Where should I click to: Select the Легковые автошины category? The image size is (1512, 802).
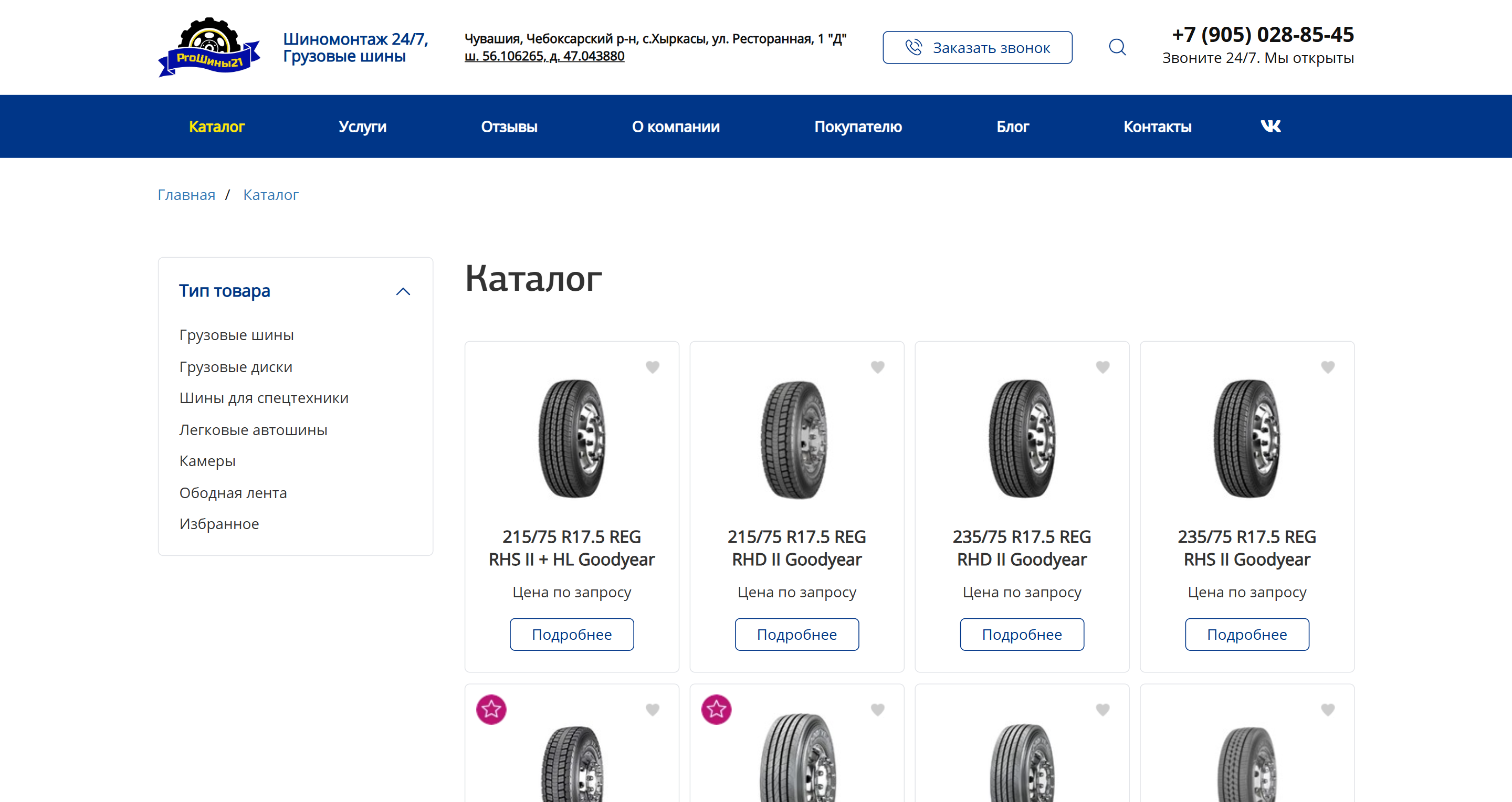tap(253, 429)
